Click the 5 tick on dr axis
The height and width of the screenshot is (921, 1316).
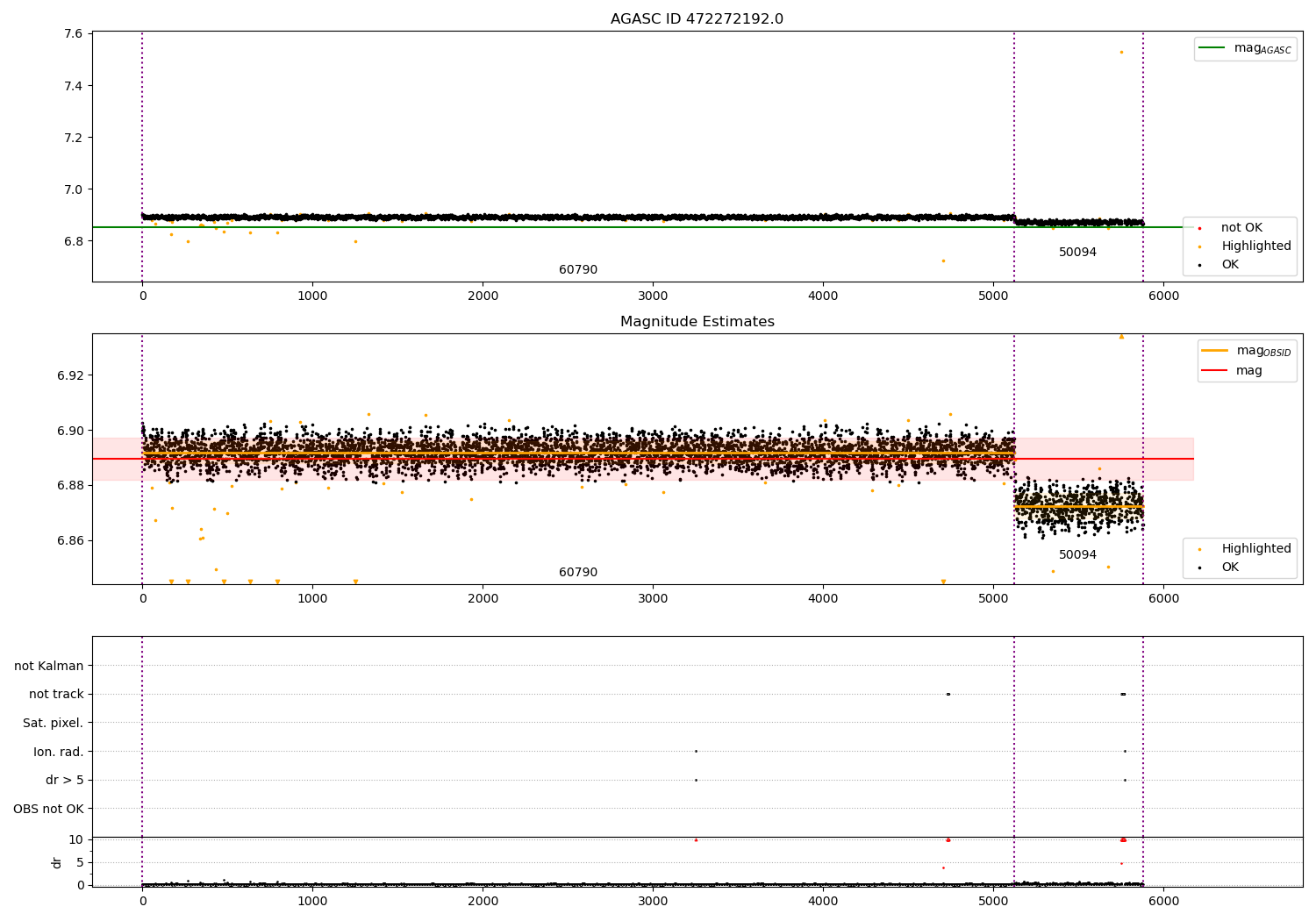click(x=80, y=862)
